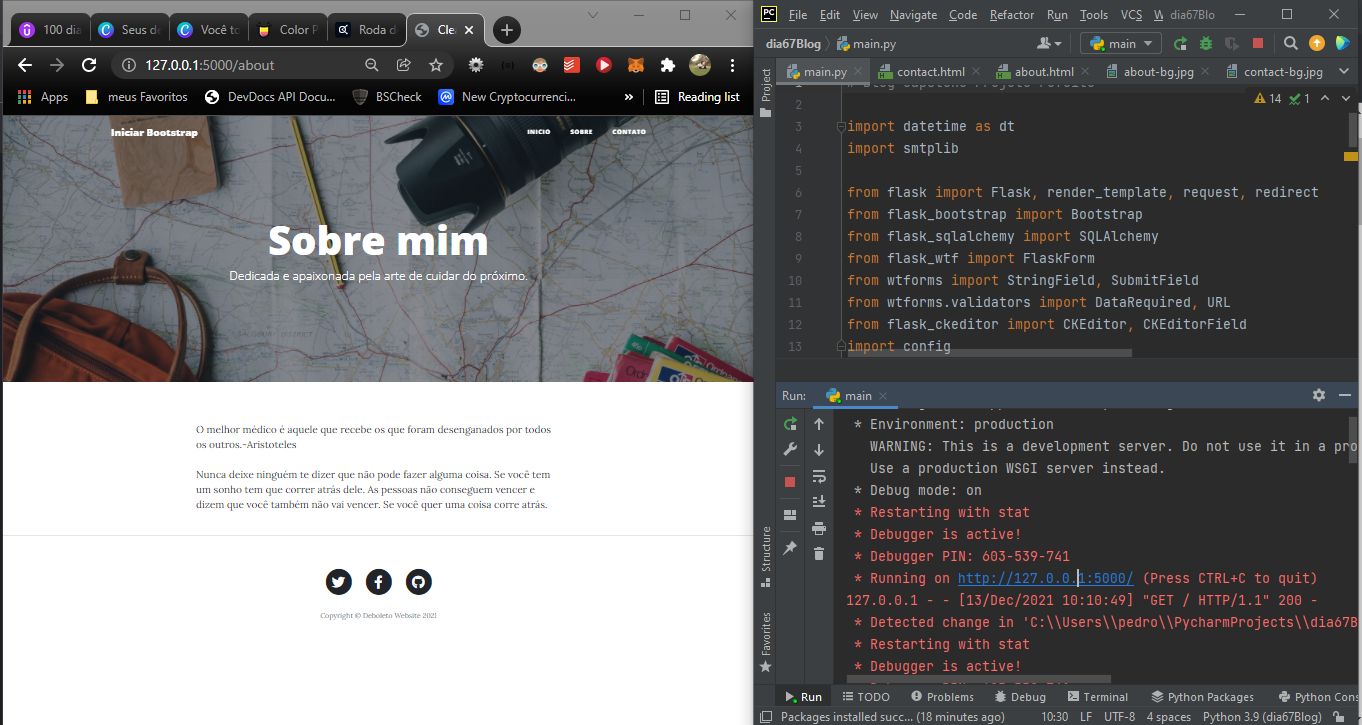Toggle soft-wrap in the Run console
The image size is (1362, 725).
(x=819, y=476)
